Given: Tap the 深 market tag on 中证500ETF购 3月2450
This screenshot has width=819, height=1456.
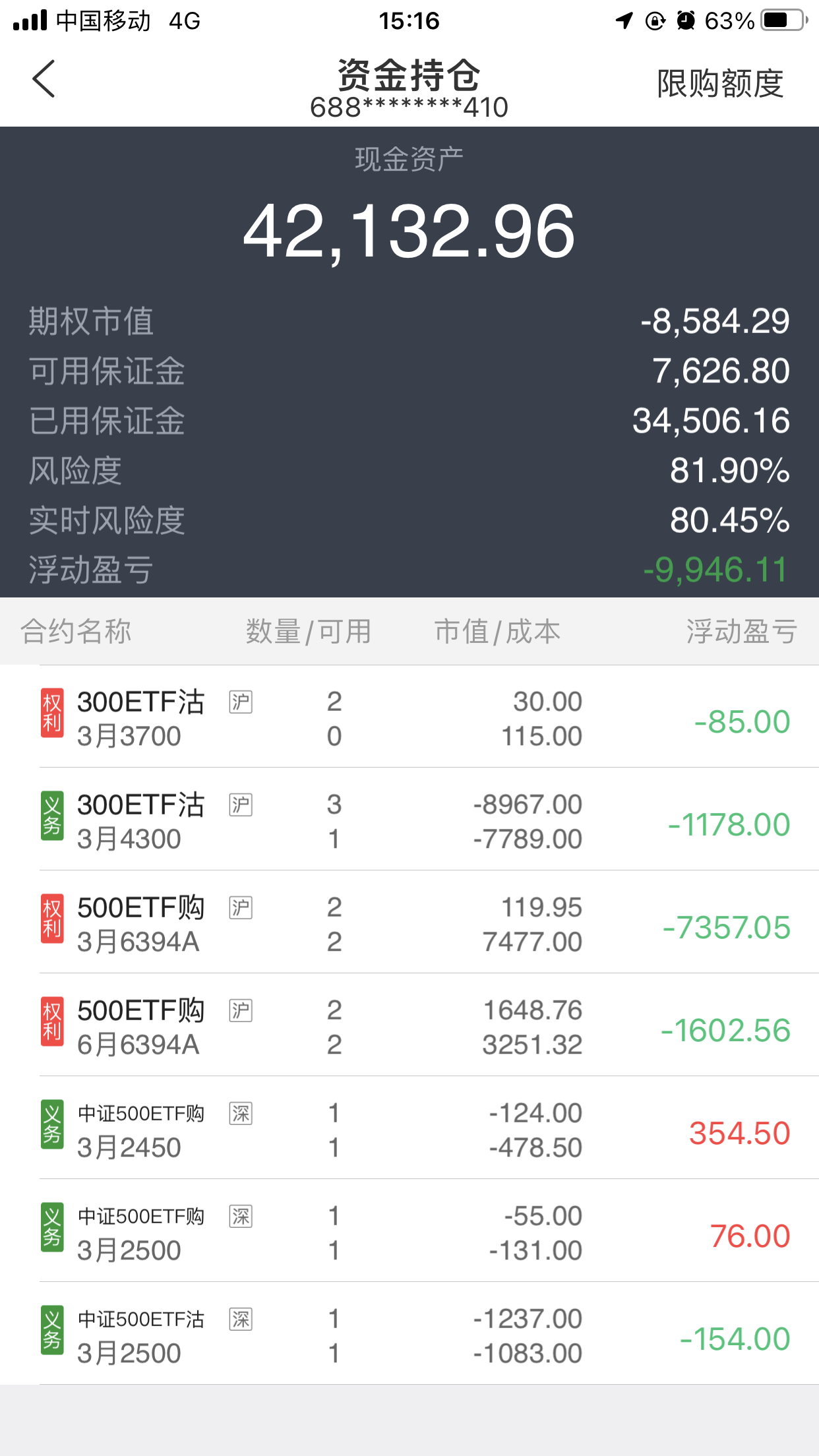Looking at the screenshot, I should 241,1114.
